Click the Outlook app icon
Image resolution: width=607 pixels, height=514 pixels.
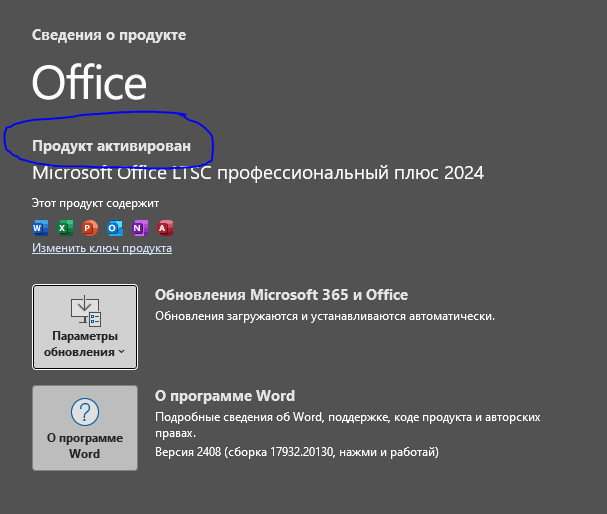click(x=115, y=228)
